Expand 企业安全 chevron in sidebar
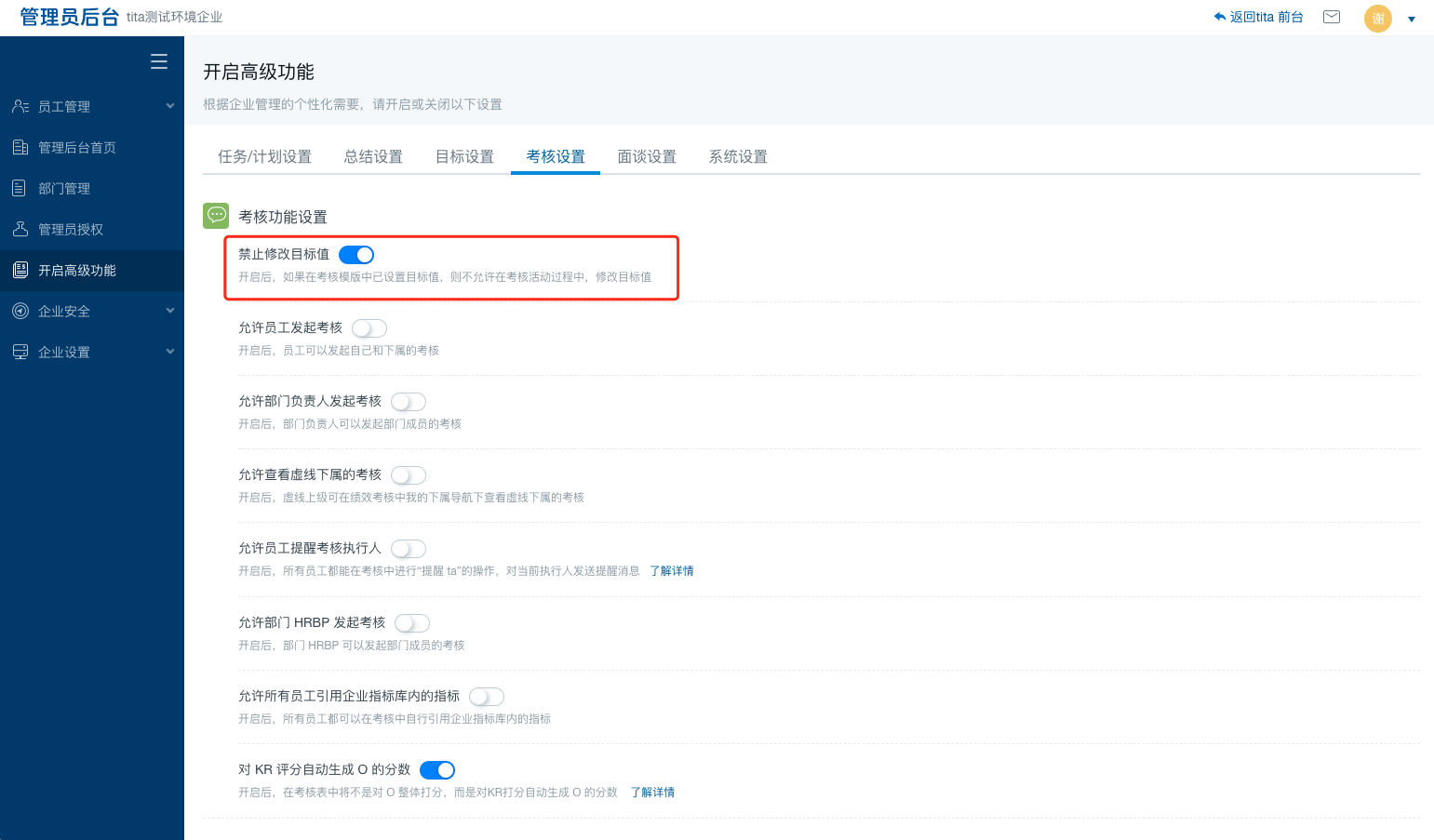 170,311
